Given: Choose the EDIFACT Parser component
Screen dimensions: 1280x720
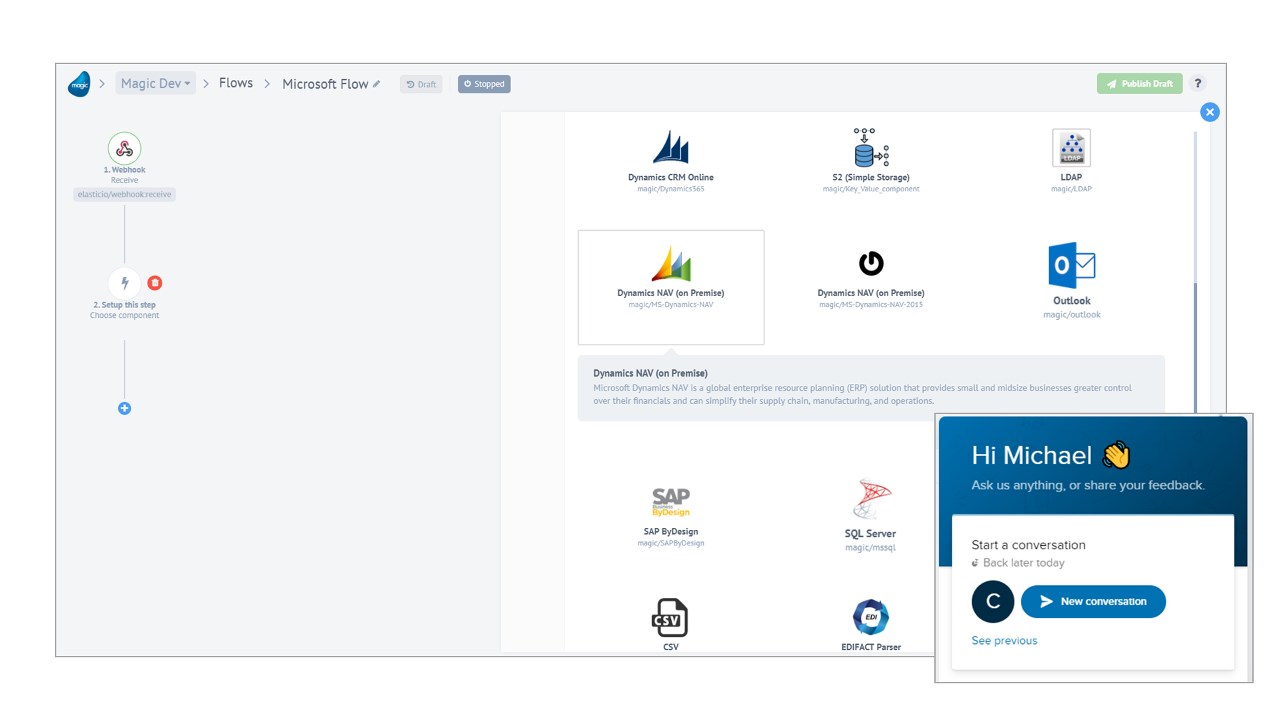Looking at the screenshot, I should (x=871, y=625).
